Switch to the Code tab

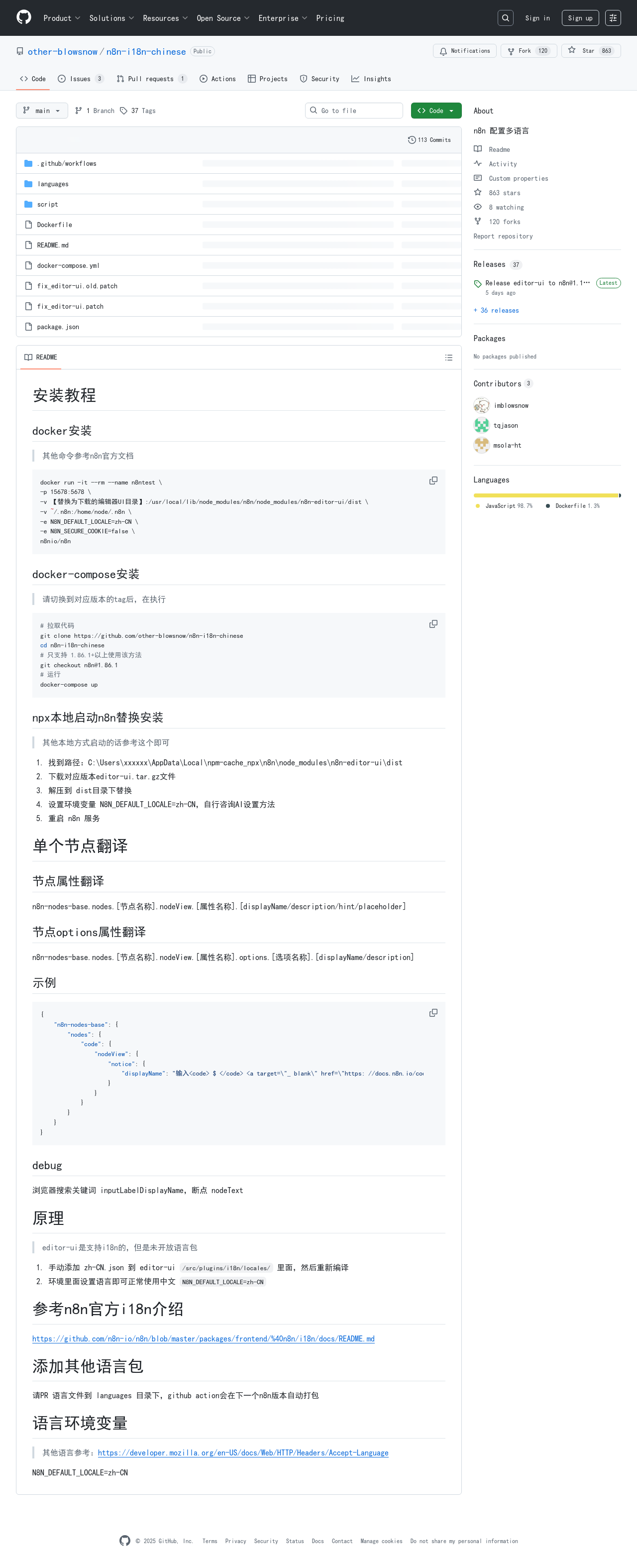[33, 79]
